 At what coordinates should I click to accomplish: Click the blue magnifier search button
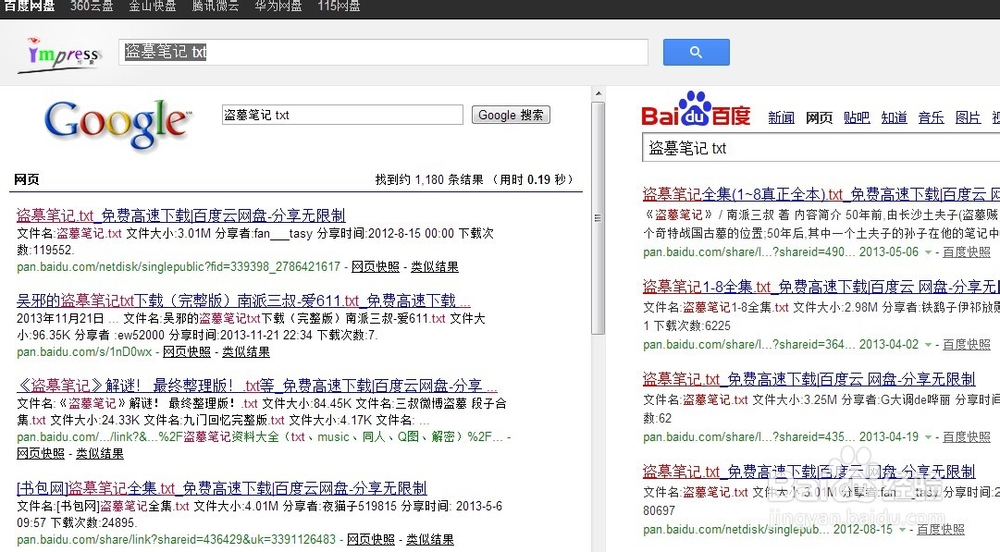(696, 52)
